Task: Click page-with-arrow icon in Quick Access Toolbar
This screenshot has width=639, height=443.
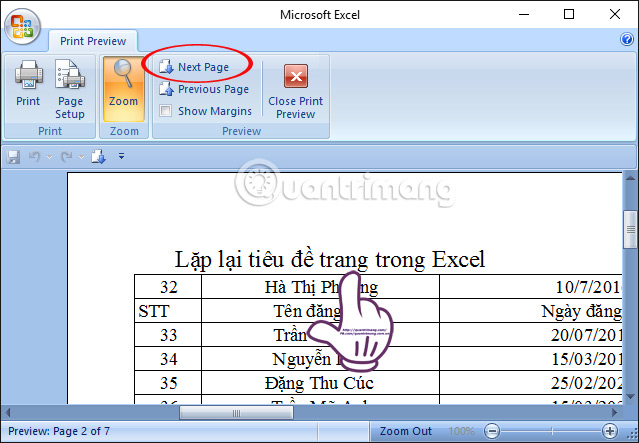Action: tap(98, 156)
